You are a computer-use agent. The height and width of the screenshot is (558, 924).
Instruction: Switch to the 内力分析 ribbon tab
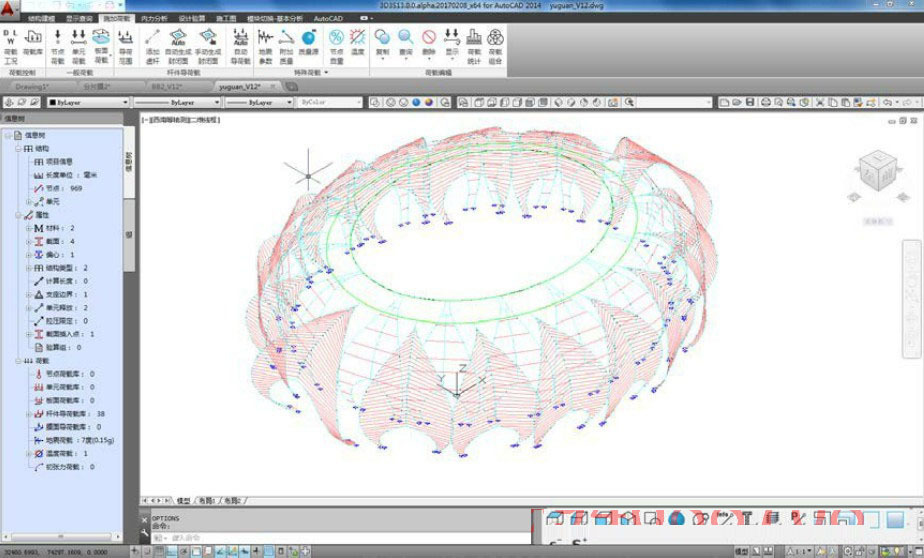coord(154,18)
